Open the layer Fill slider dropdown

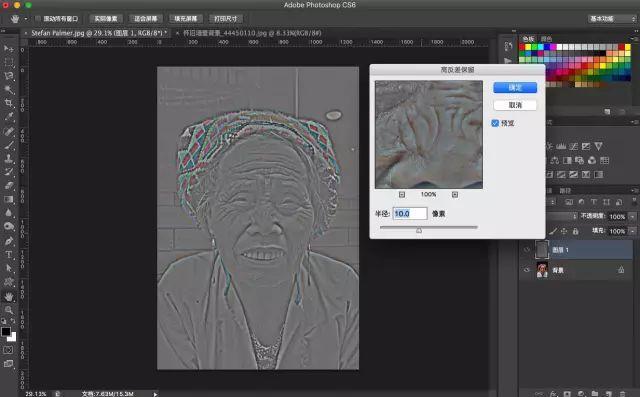tap(632, 231)
